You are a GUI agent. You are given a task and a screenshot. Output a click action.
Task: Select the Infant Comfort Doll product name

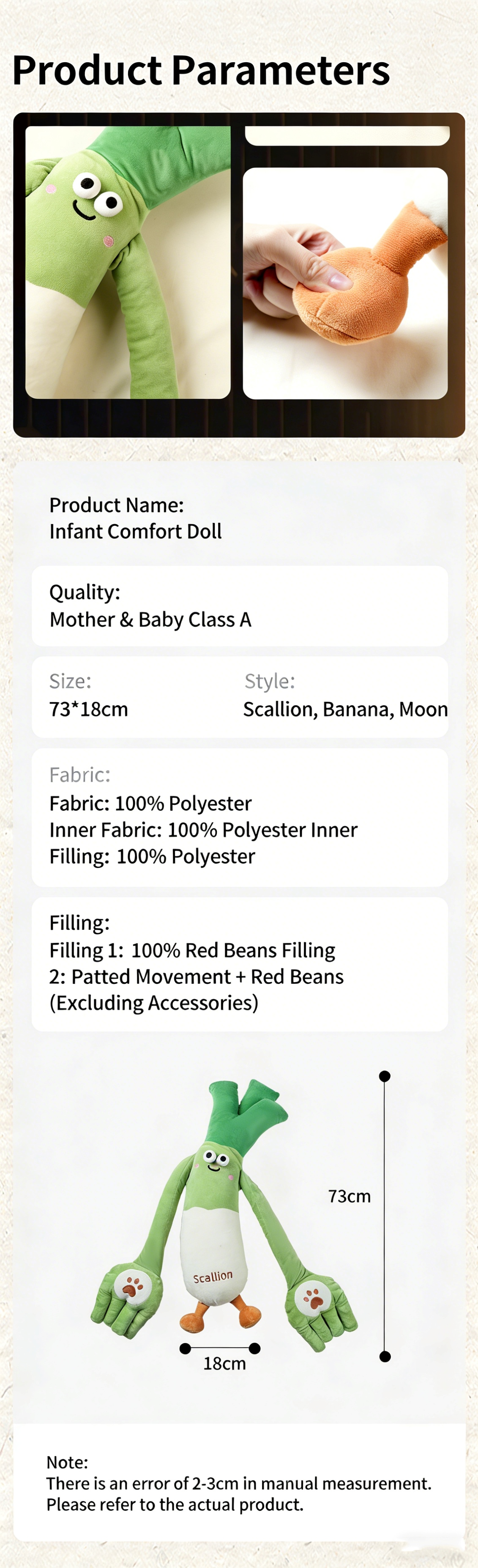click(135, 531)
